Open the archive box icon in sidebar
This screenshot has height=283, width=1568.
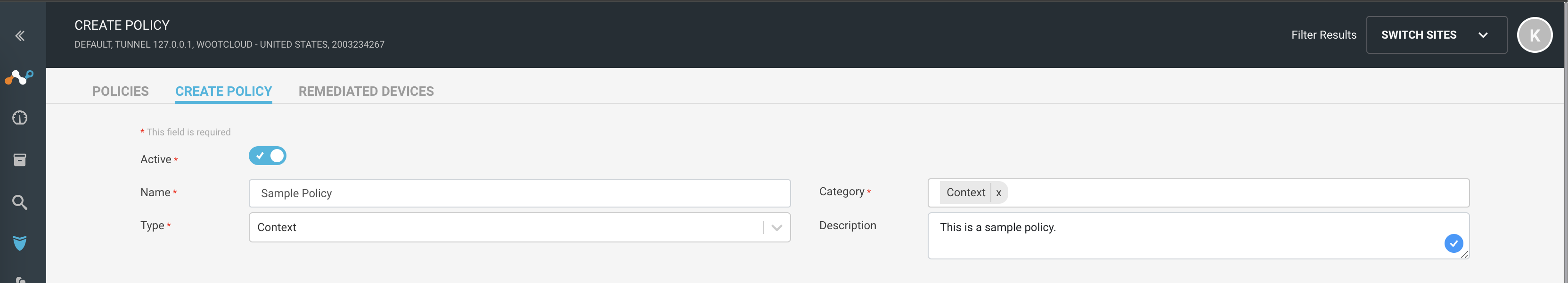pos(20,160)
